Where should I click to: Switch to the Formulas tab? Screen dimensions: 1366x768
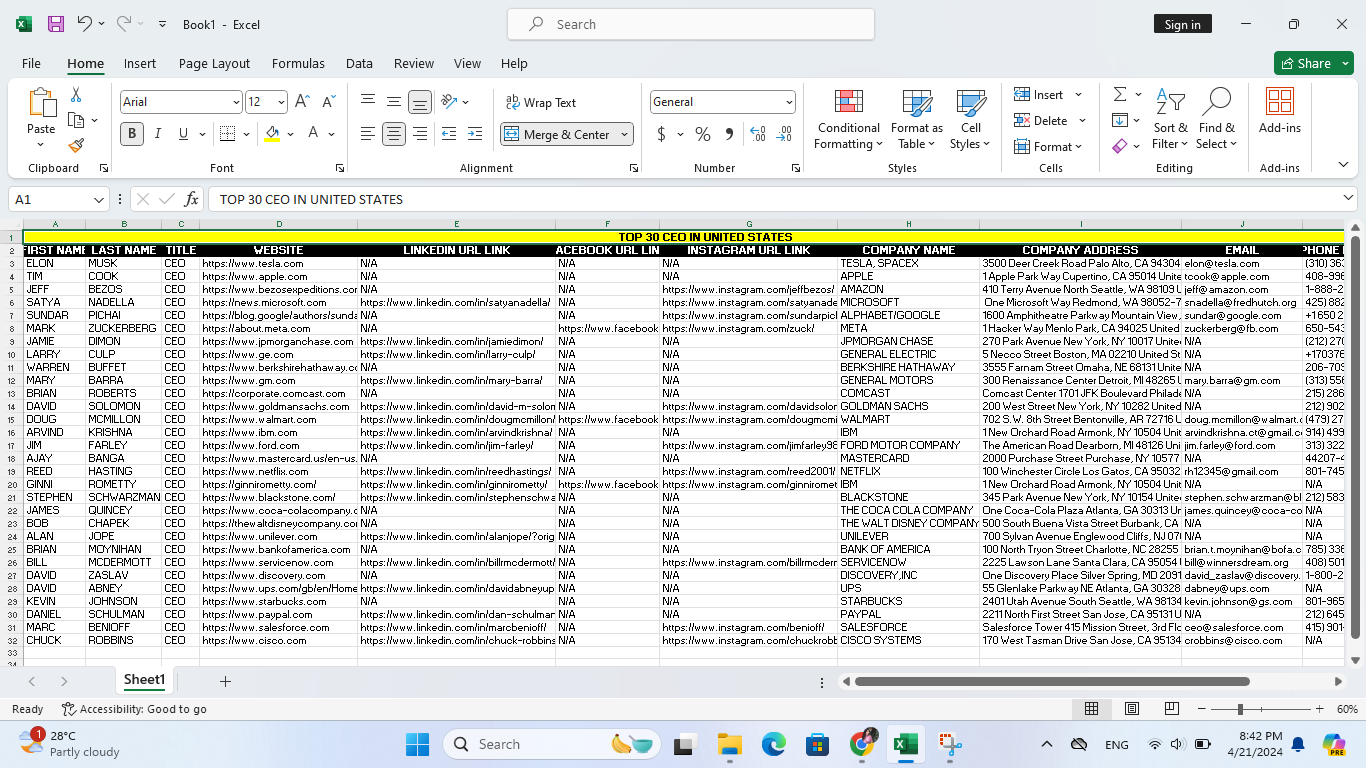coord(298,63)
